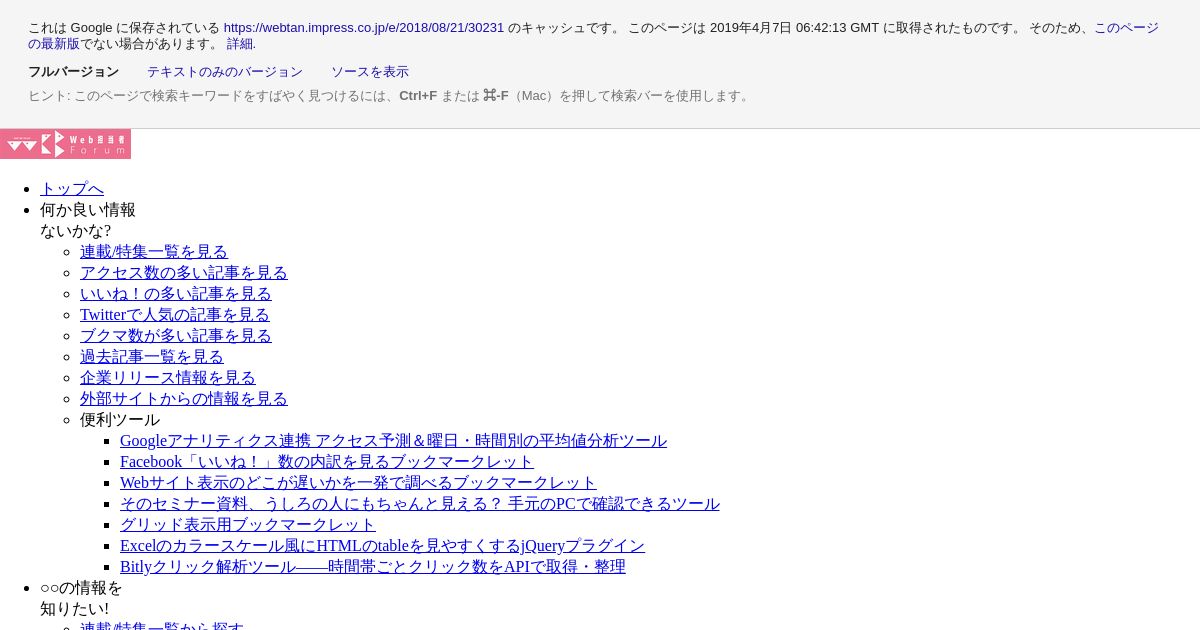Open いいね！の多い記事を見る

pos(176,294)
